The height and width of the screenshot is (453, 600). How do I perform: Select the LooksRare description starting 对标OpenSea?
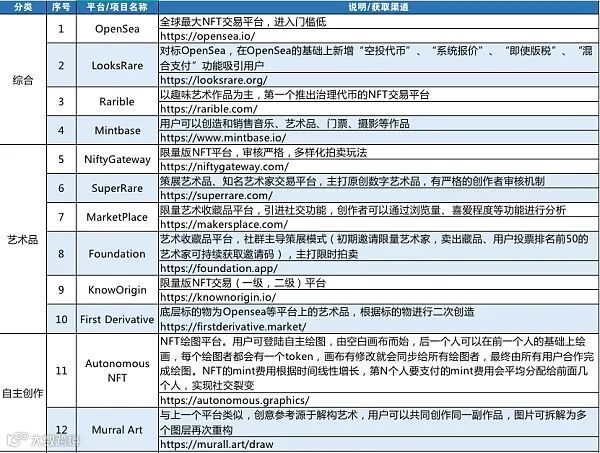click(376, 58)
